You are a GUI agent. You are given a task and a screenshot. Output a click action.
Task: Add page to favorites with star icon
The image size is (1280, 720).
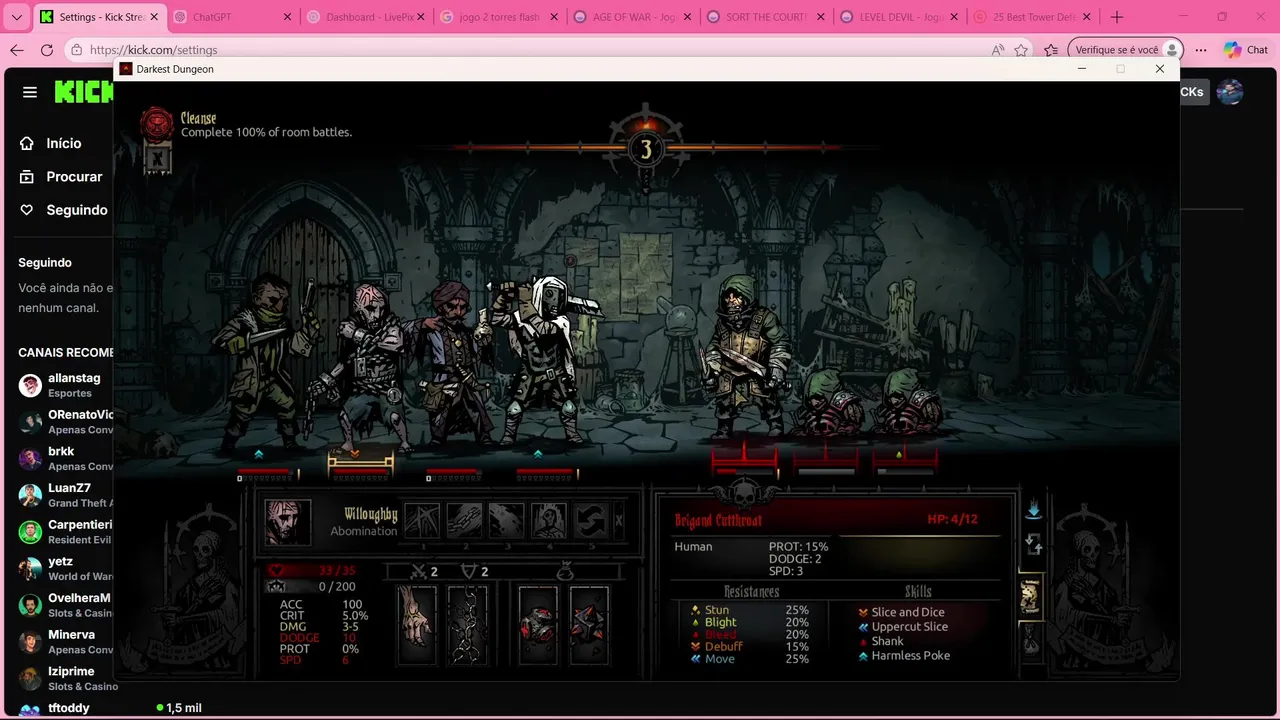pos(1021,50)
